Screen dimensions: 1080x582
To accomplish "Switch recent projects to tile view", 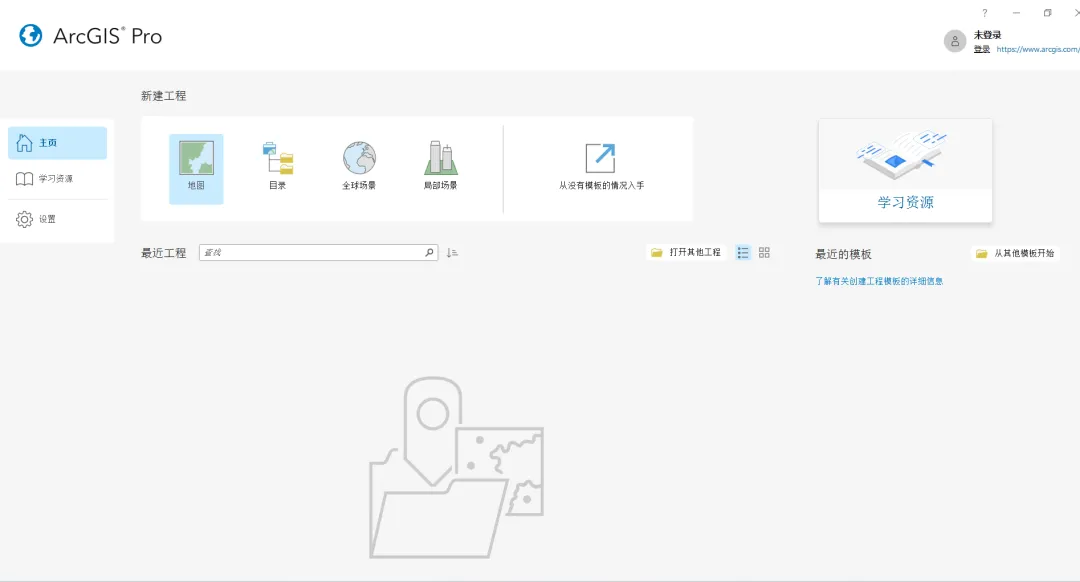I will [x=765, y=253].
